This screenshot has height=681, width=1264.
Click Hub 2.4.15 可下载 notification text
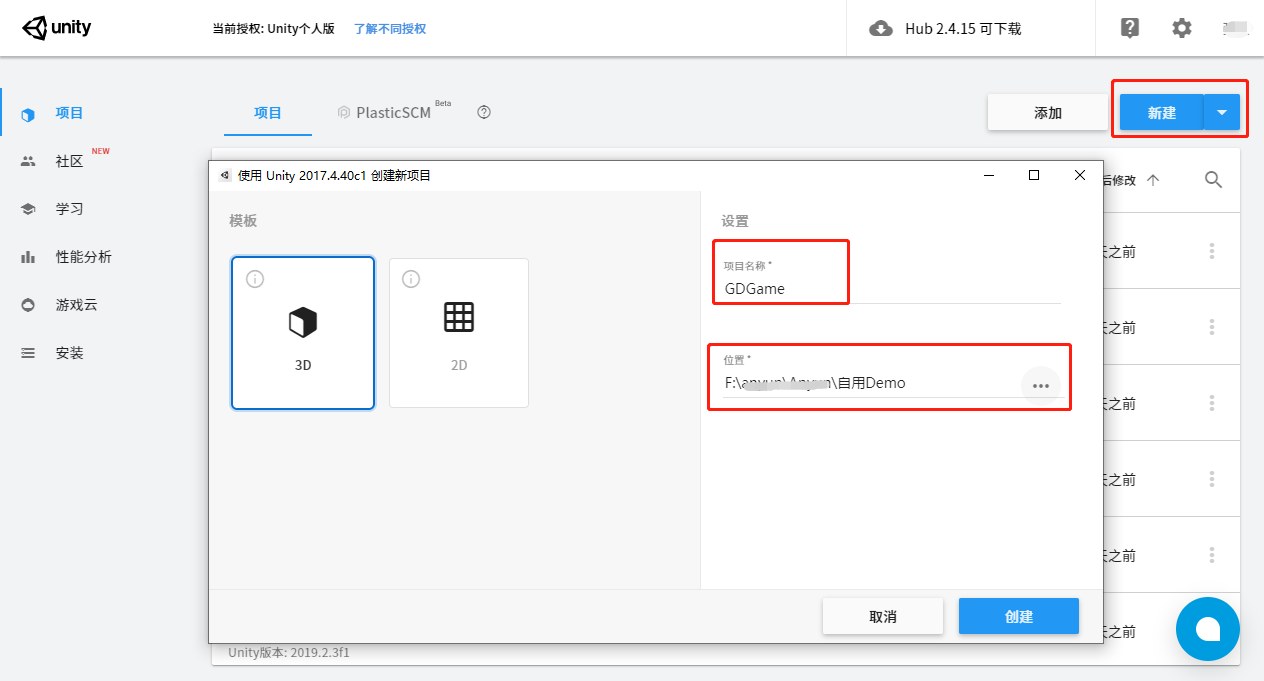tap(963, 29)
